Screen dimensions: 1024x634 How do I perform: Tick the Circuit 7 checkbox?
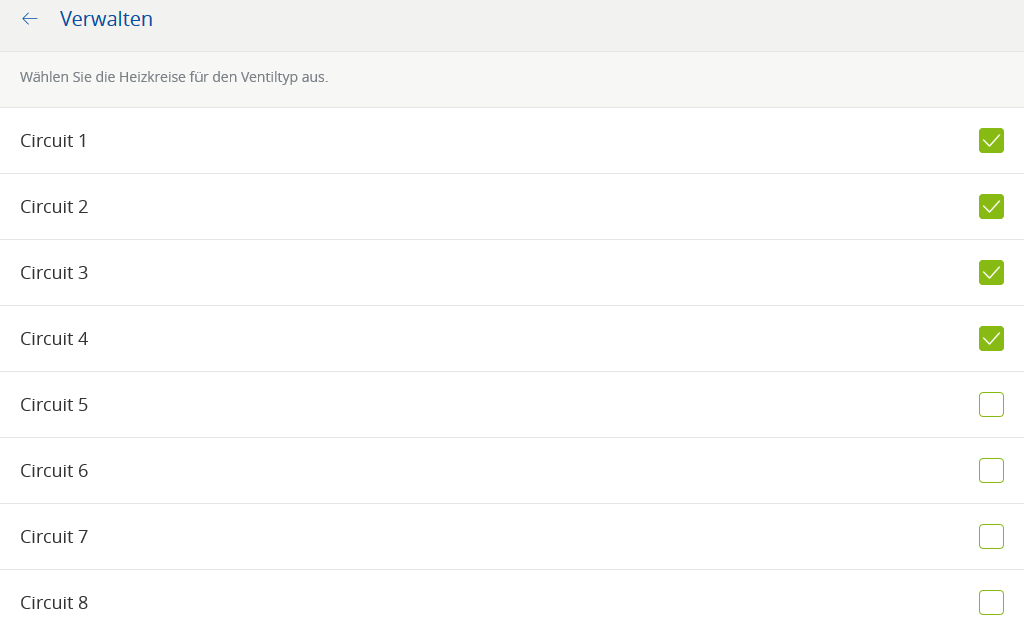click(x=991, y=537)
